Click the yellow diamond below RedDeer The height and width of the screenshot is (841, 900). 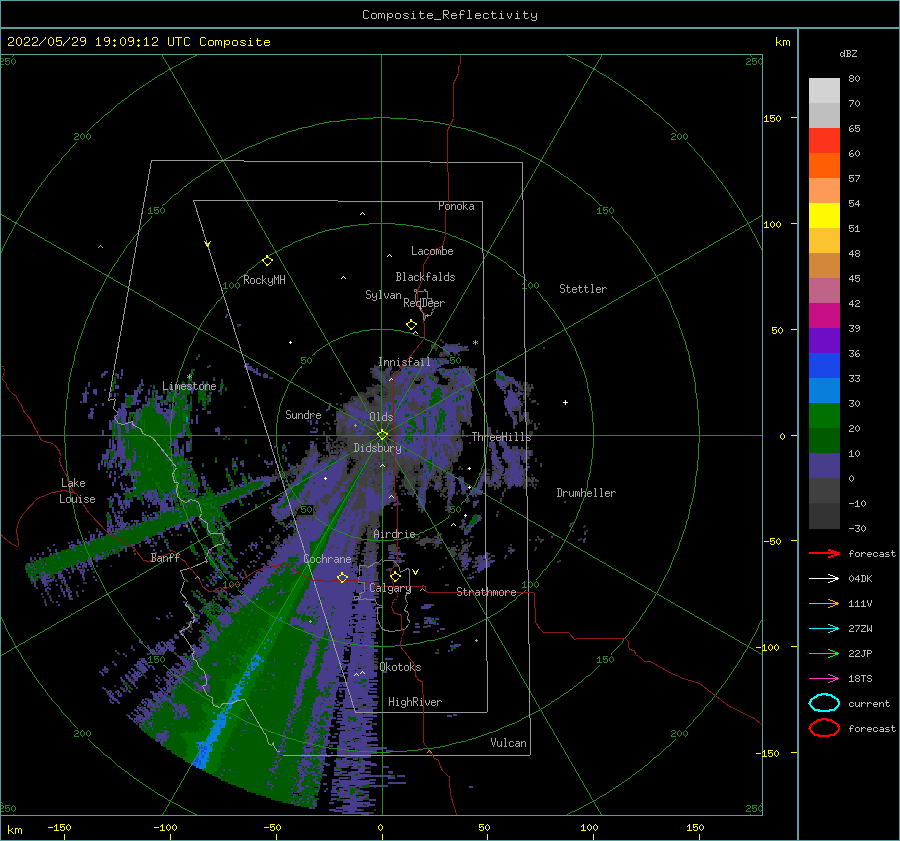point(411,324)
